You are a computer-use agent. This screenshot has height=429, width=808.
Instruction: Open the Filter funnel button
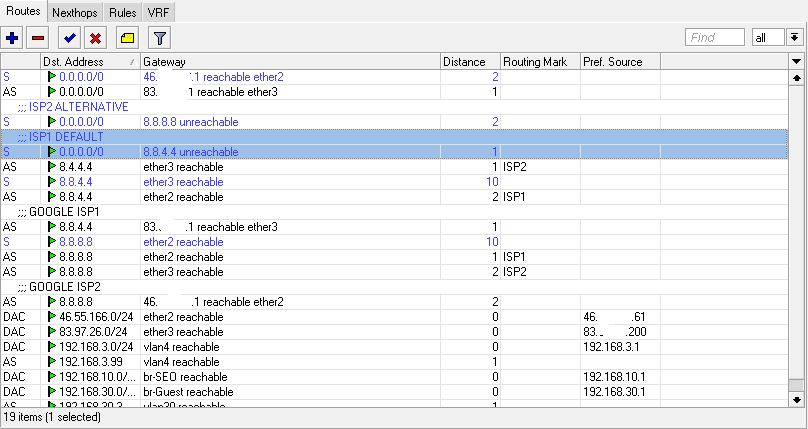coord(159,38)
